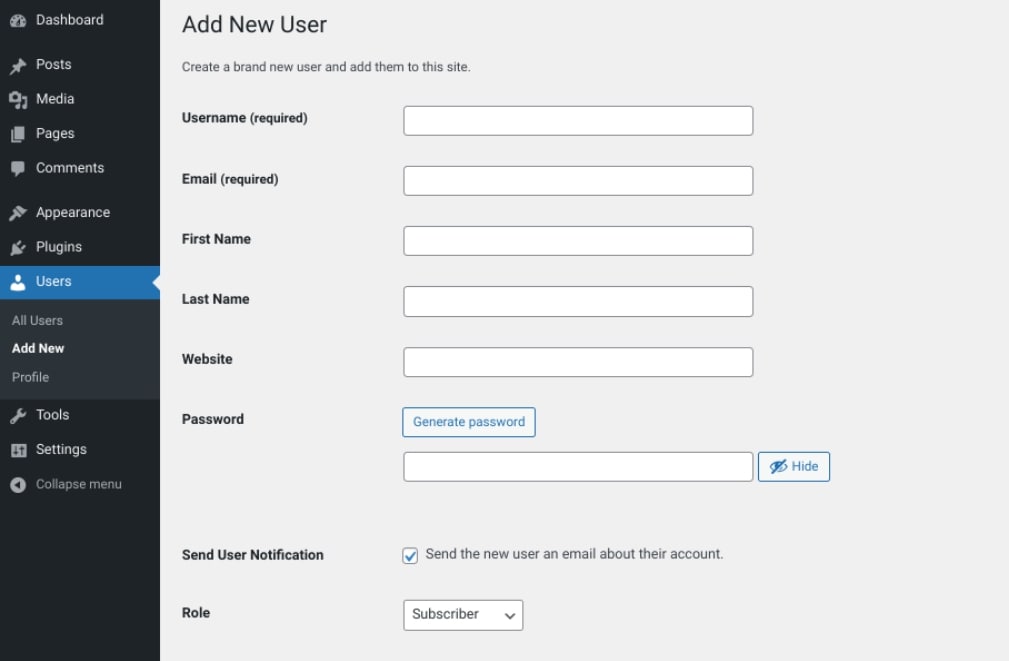The width and height of the screenshot is (1009, 661).
Task: Click the Plugins plug icon
Action: pos(18,247)
